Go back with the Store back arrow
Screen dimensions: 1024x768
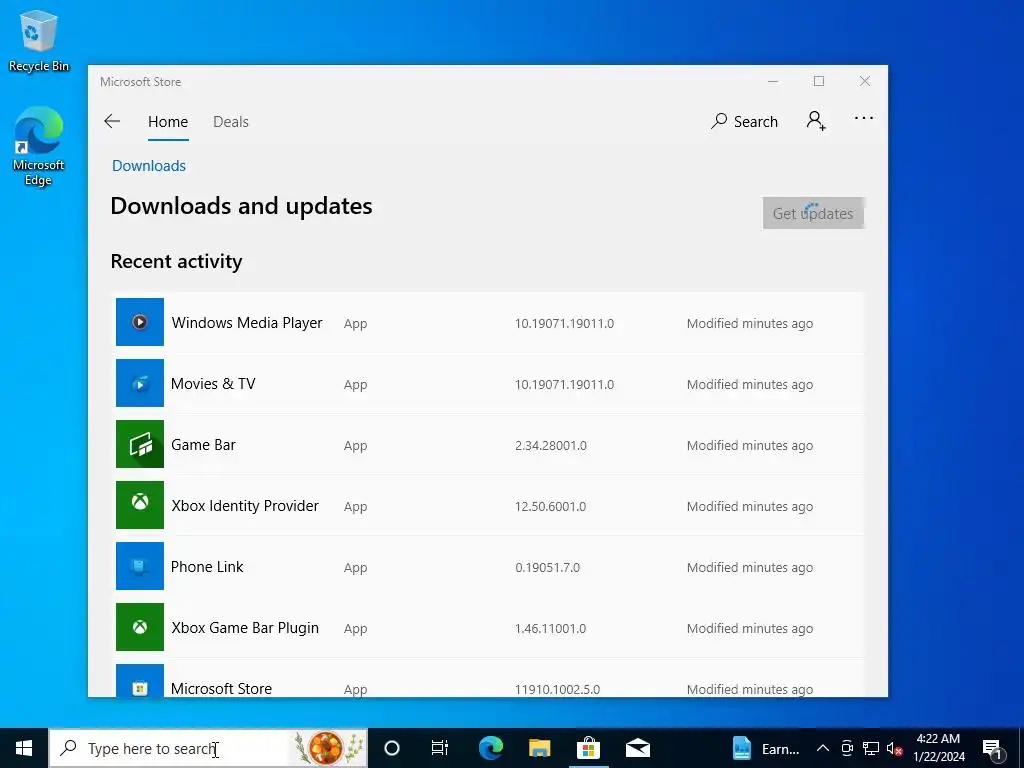click(112, 121)
